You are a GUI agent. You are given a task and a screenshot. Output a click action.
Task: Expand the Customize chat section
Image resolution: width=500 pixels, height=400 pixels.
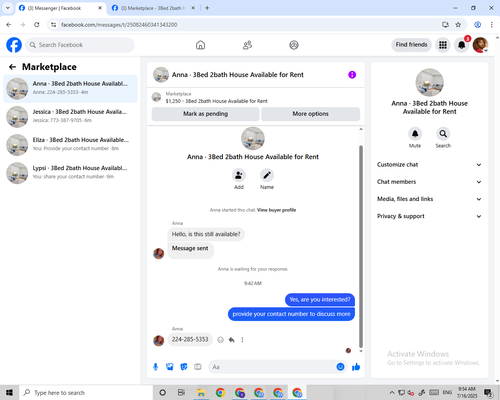coord(429,165)
